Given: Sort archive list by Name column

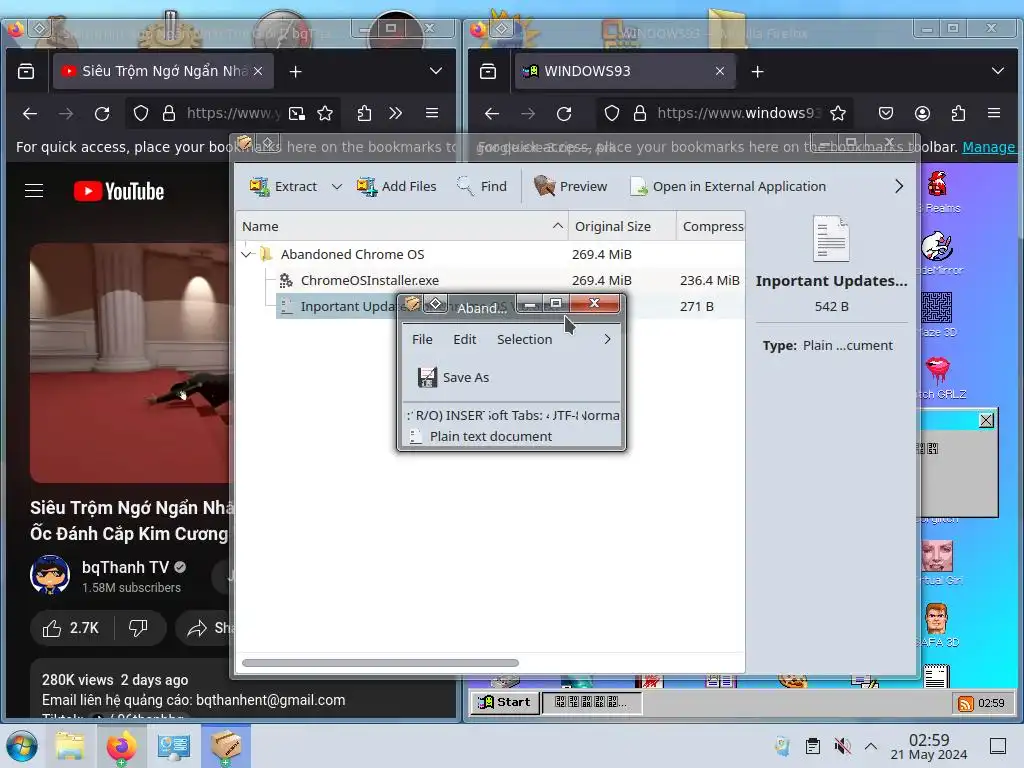Looking at the screenshot, I should coord(402,227).
